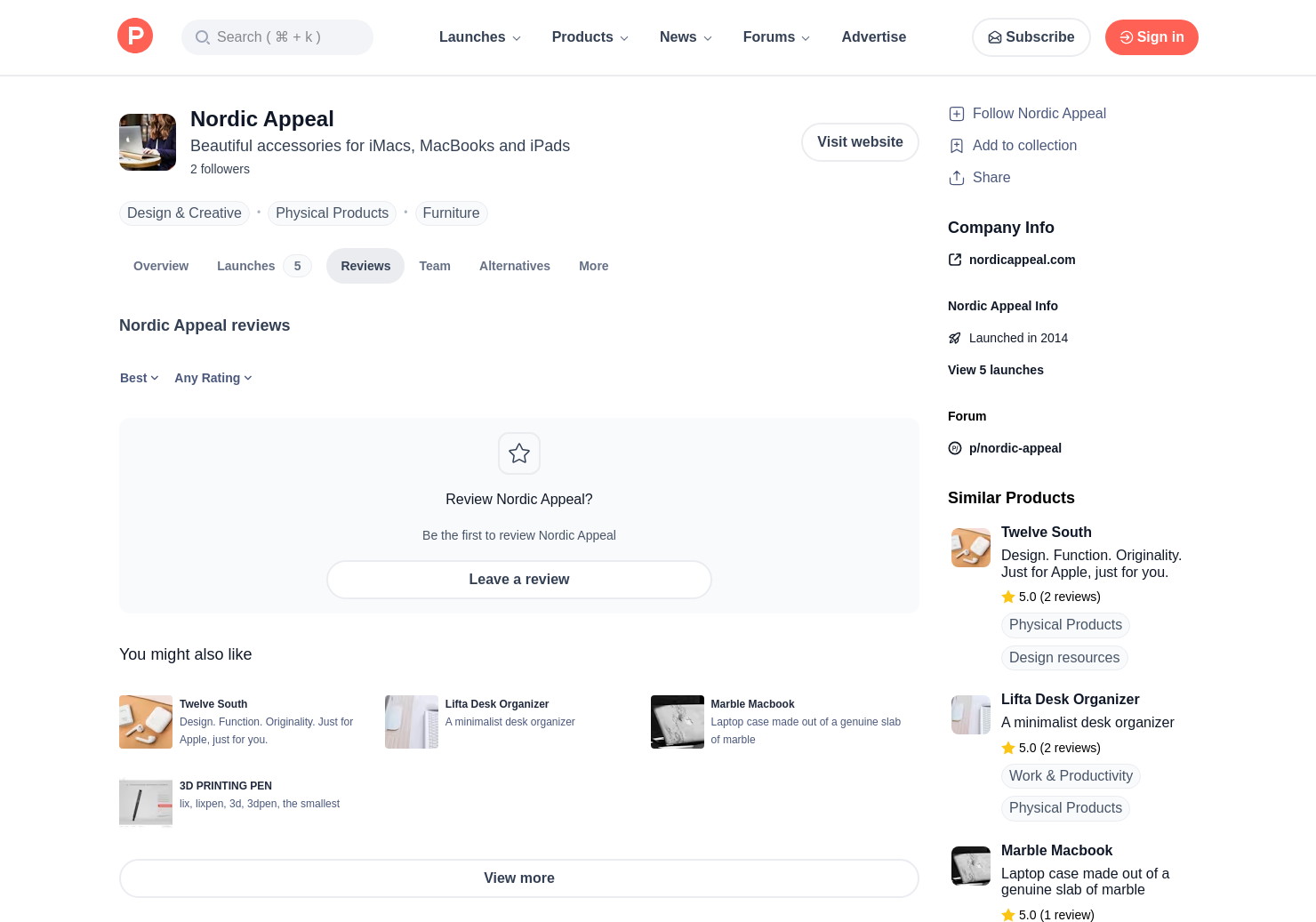The image size is (1316, 922).
Task: Click the Visit website button
Action: 860,142
